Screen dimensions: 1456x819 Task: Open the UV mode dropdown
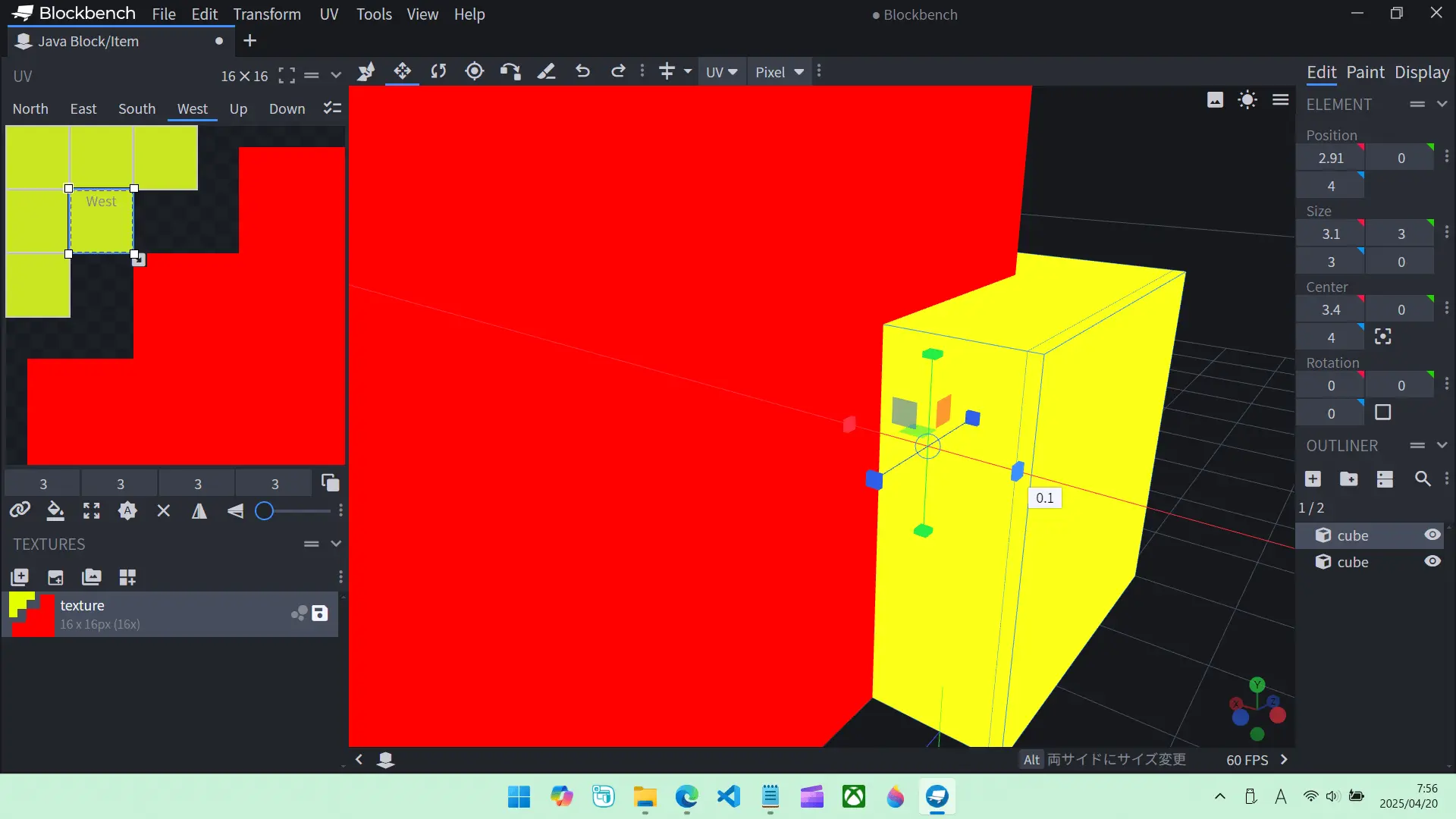(x=721, y=72)
